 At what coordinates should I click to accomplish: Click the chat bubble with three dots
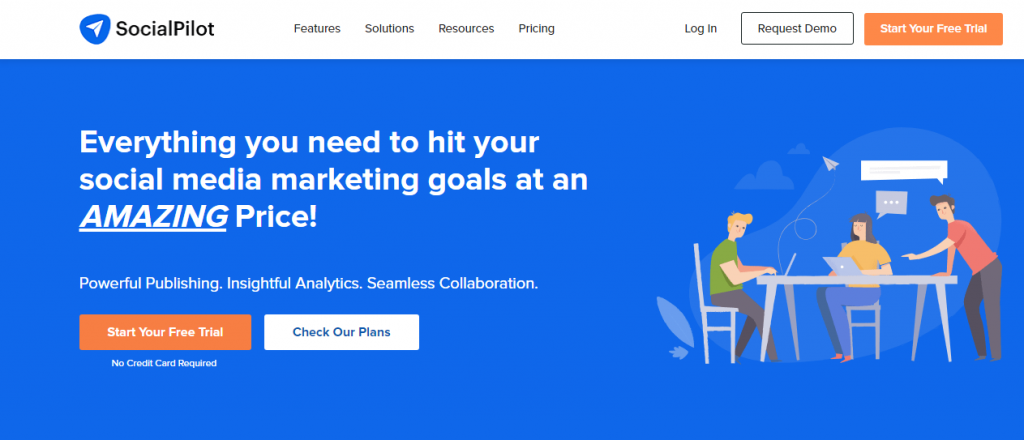point(891,204)
